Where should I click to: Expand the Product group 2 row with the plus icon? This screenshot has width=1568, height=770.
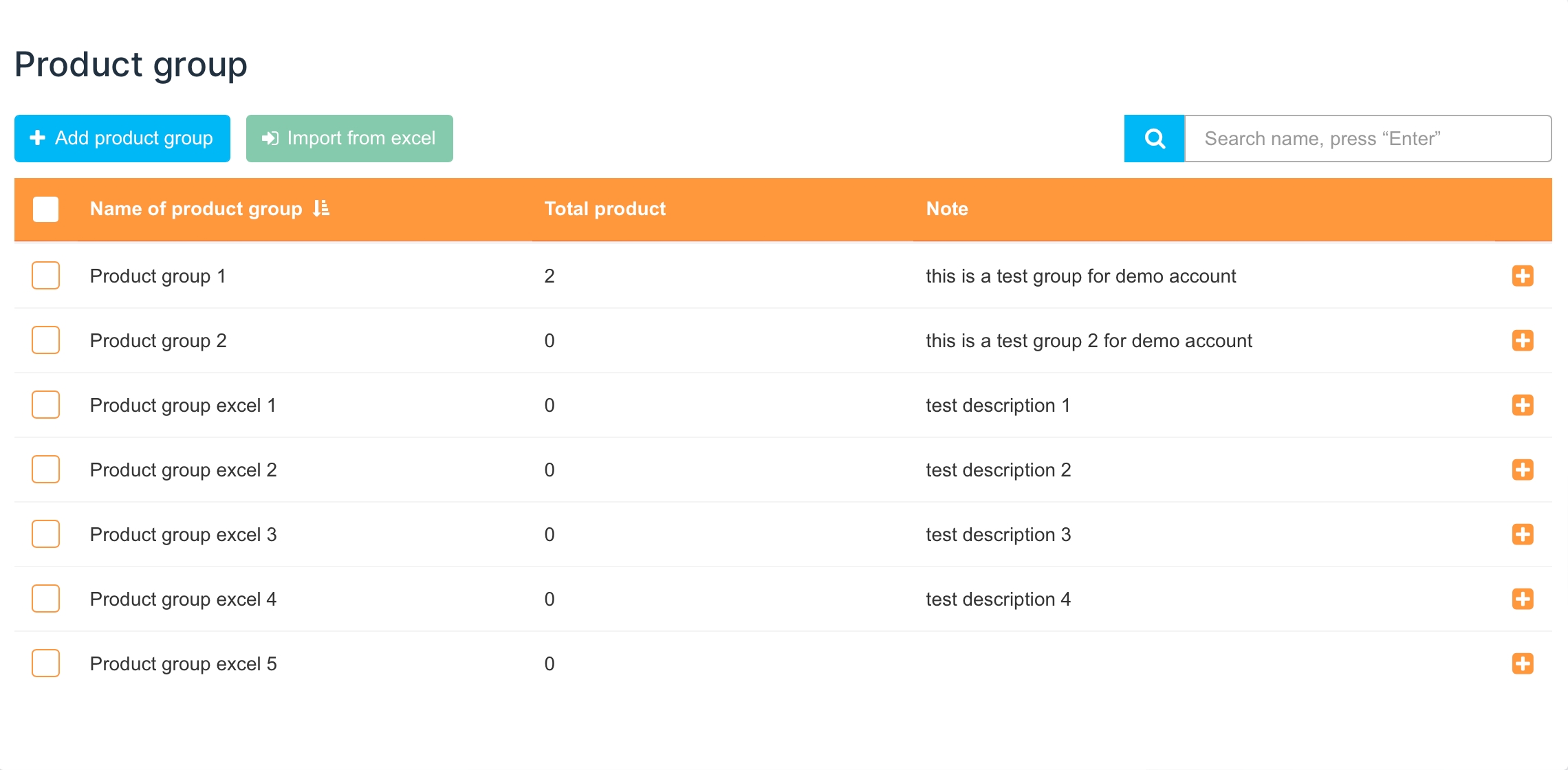[x=1522, y=340]
